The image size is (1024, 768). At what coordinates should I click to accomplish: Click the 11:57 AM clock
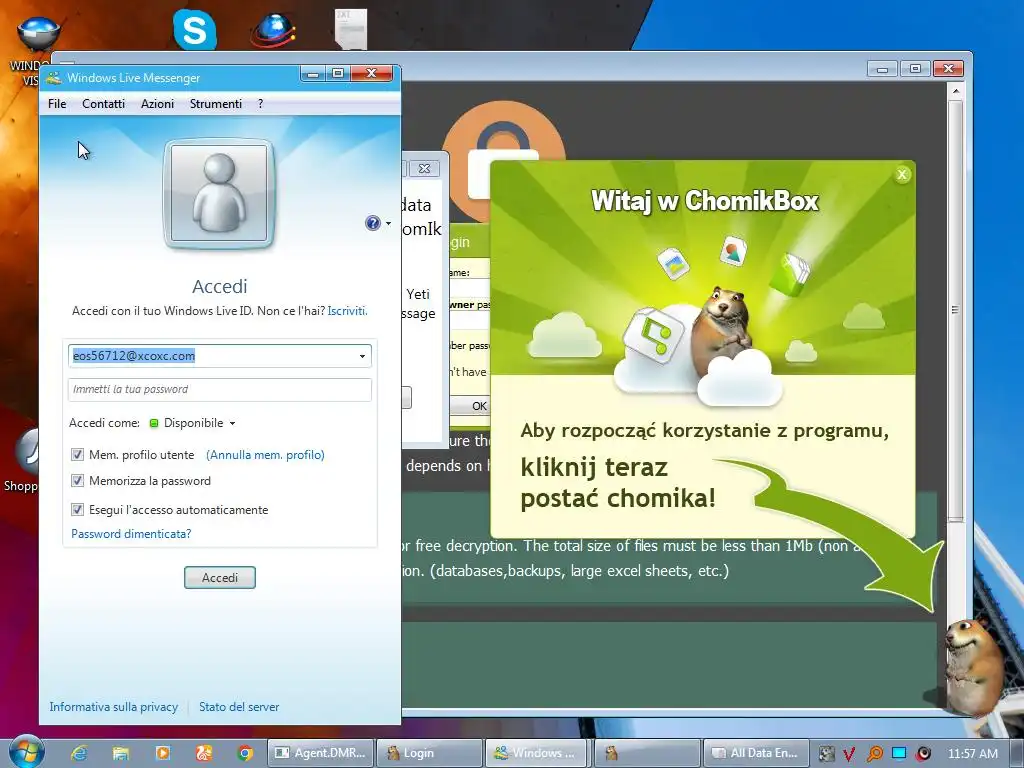pyautogui.click(x=972, y=754)
